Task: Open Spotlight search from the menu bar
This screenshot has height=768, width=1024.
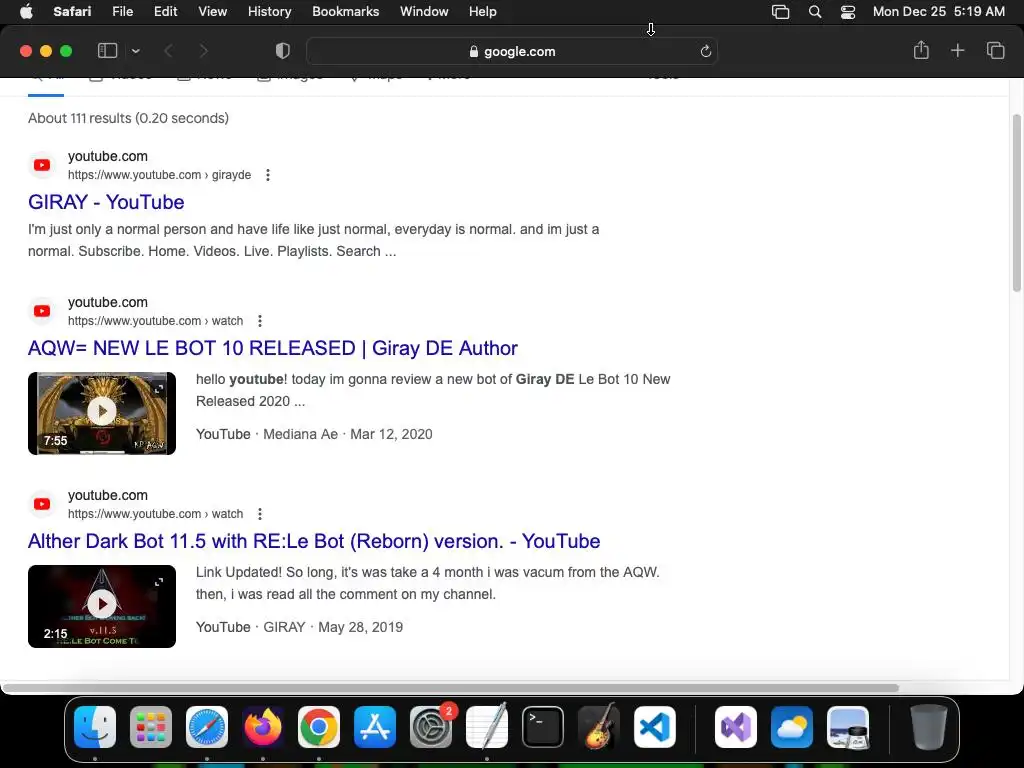Action: 814,12
